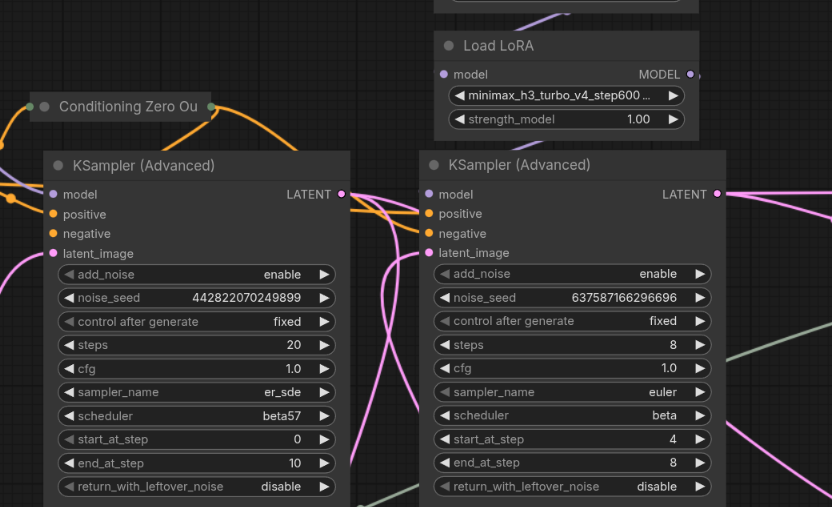Collapse the Load LoRA node using its gray dot
832x507 pixels.
click(449, 46)
